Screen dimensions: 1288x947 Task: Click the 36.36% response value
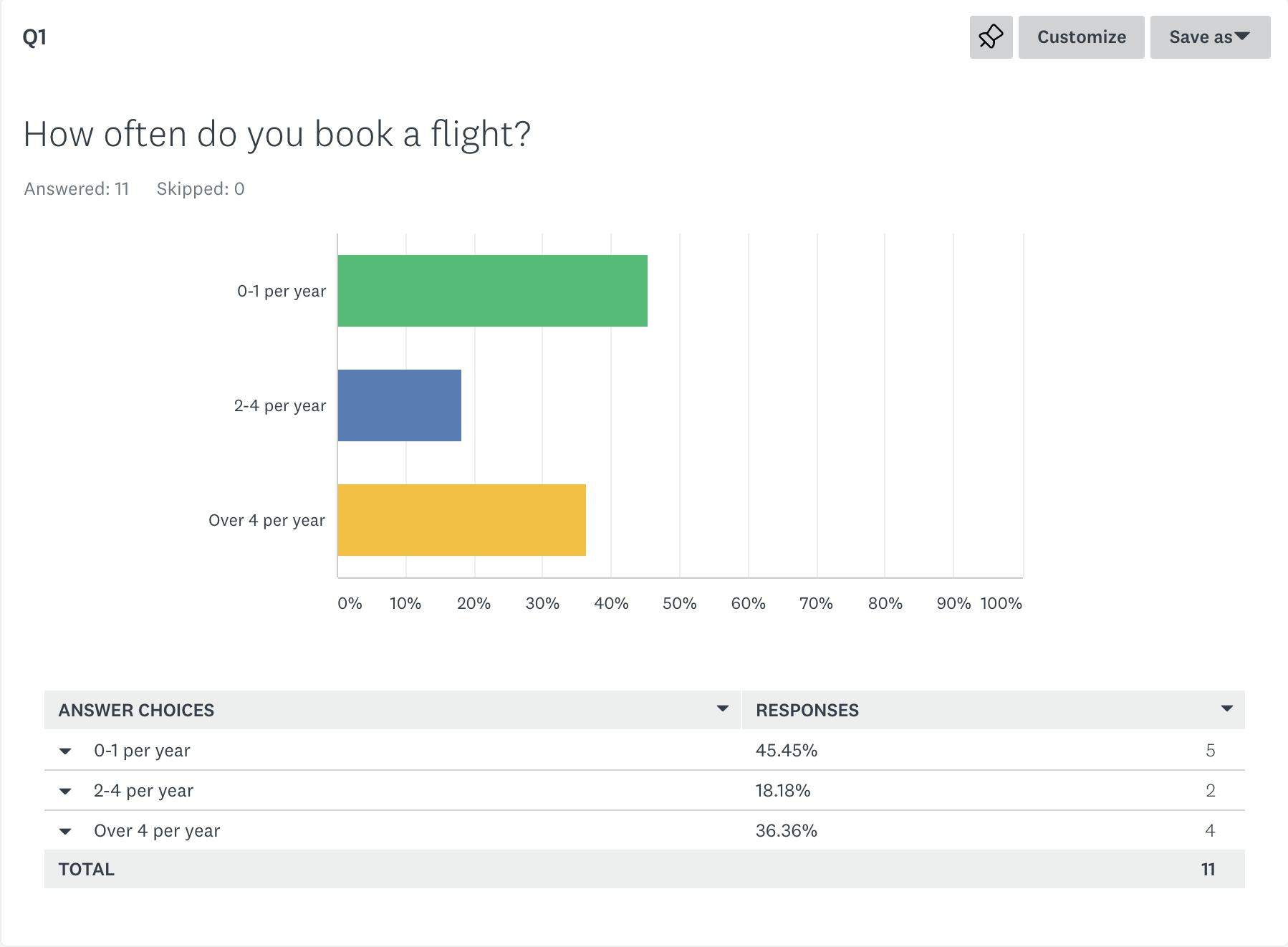[x=787, y=831]
